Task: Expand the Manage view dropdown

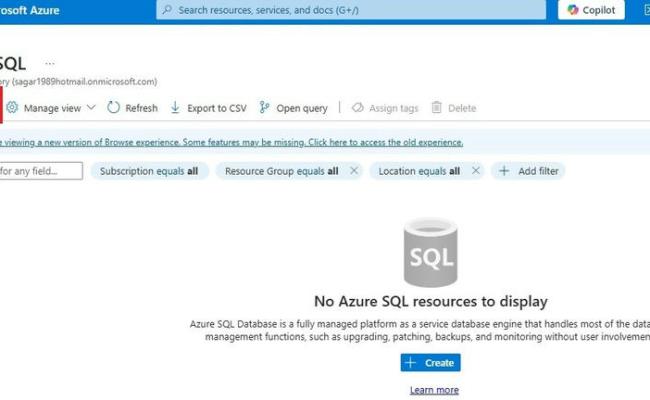Action: coord(91,108)
